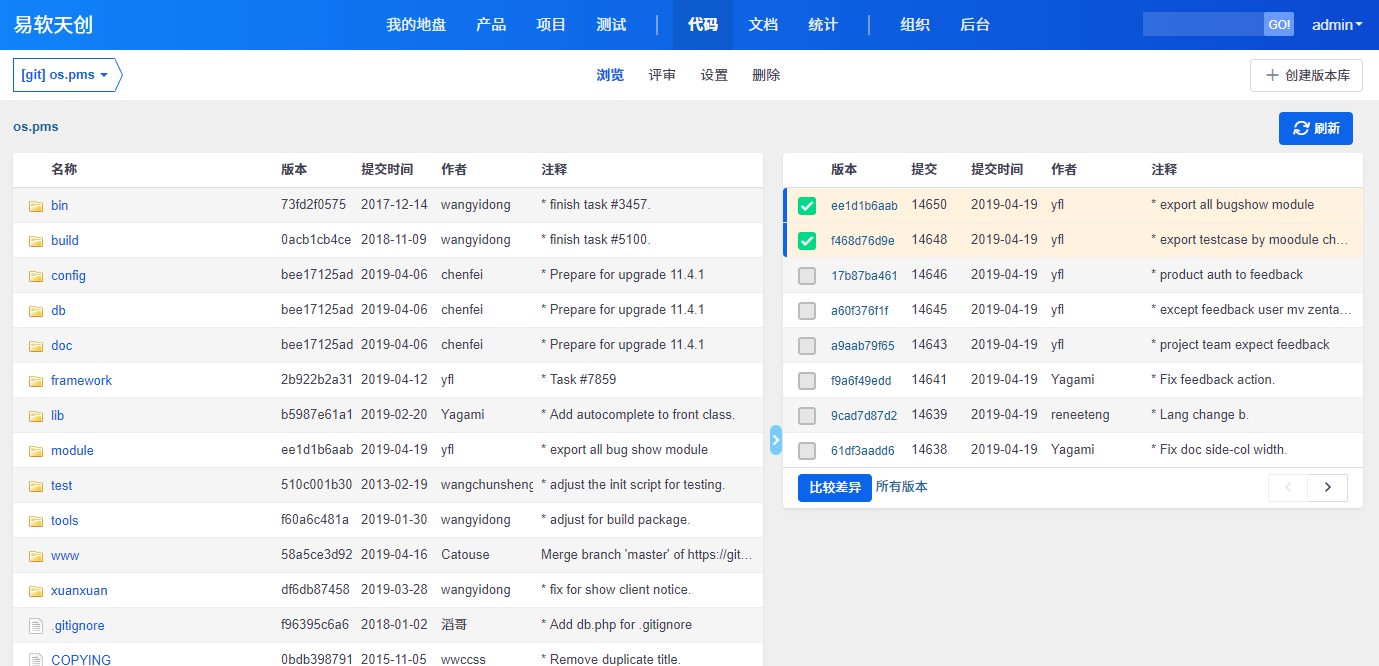Click the folder icon beside config
This screenshot has width=1379, height=666.
pyautogui.click(x=36, y=276)
